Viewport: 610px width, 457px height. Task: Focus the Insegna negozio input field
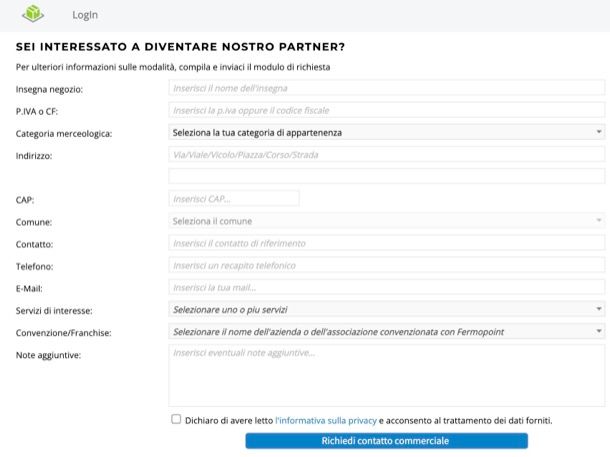coord(387,88)
